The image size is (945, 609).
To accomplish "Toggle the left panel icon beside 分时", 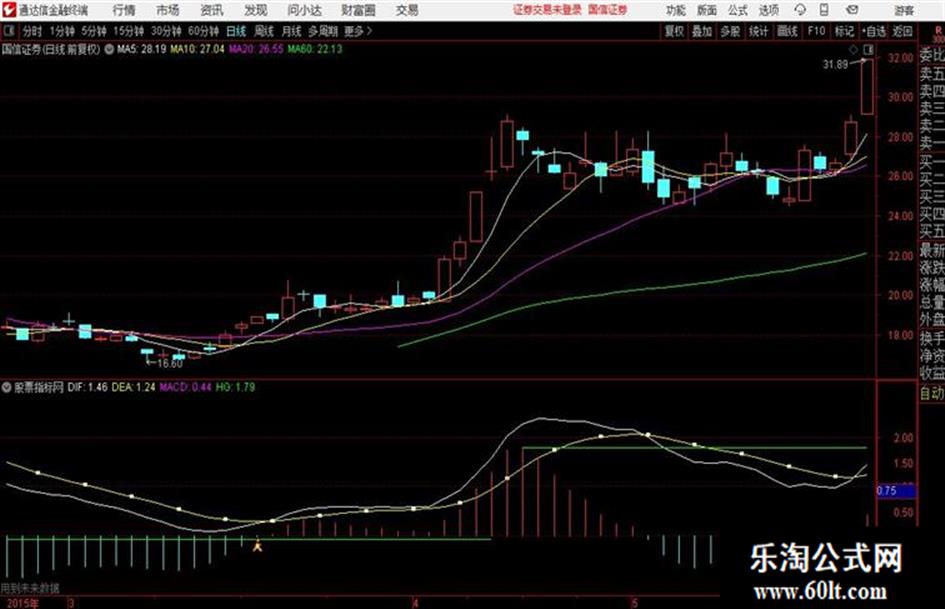I will (x=9, y=31).
